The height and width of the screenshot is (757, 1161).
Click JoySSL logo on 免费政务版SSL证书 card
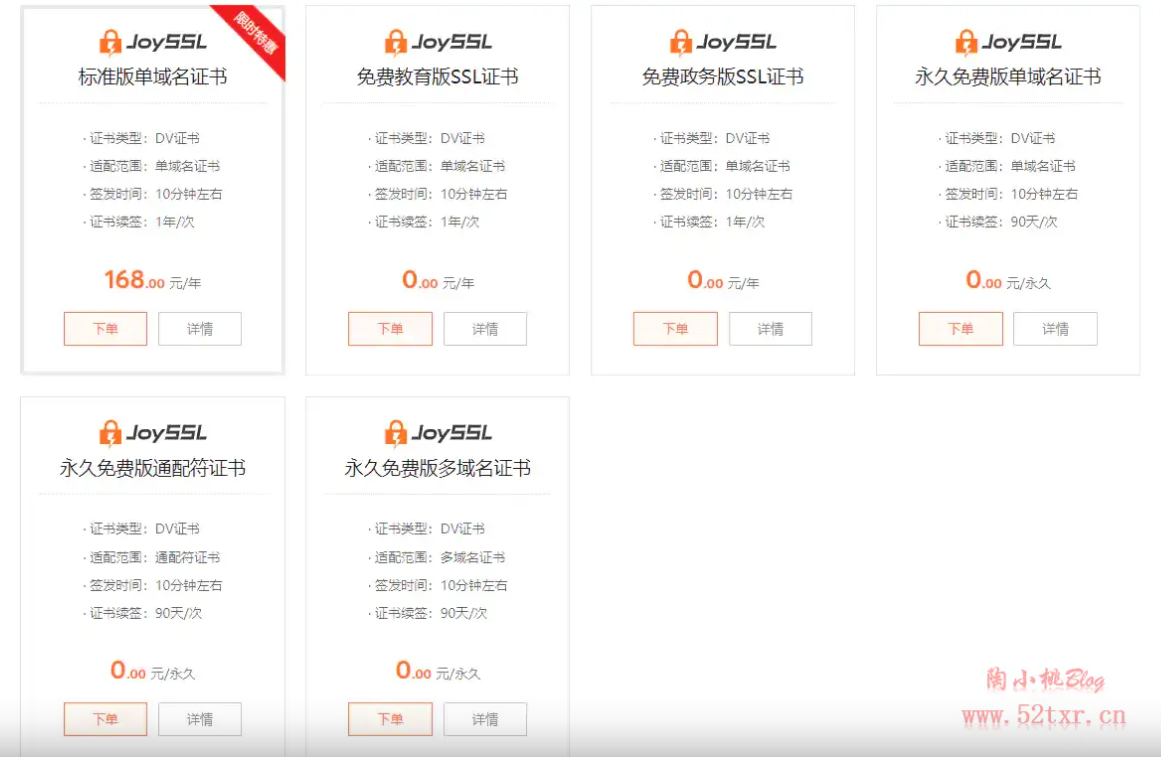tap(723, 42)
